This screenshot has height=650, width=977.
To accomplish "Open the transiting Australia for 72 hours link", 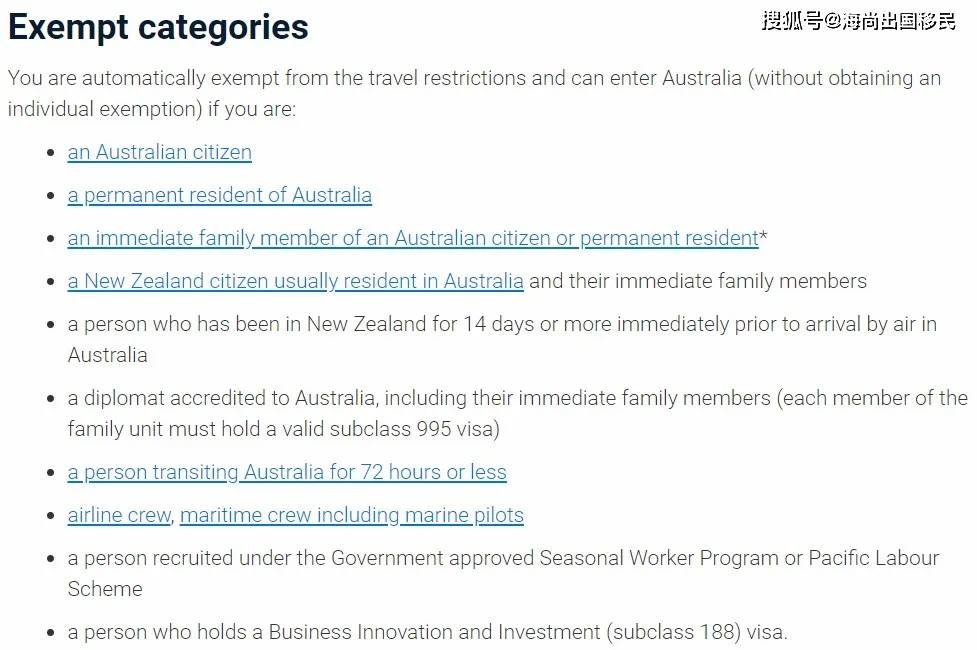I will click(287, 472).
